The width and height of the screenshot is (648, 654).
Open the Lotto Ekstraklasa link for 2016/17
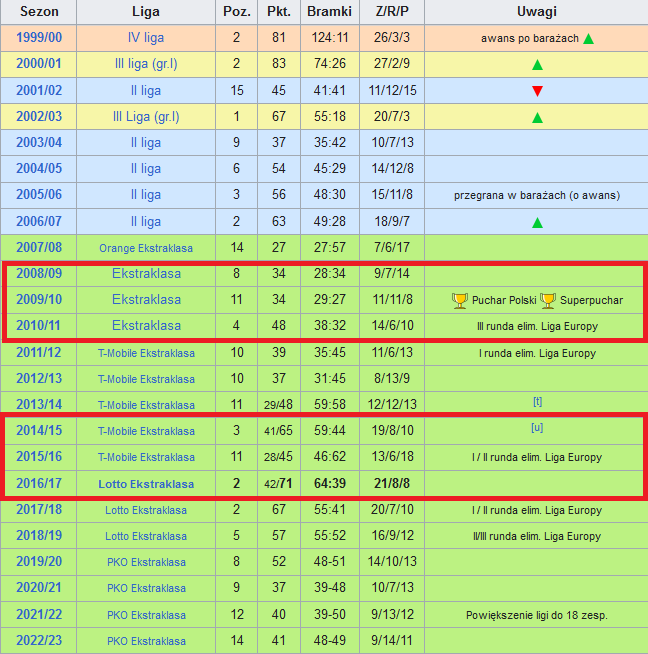click(146, 483)
